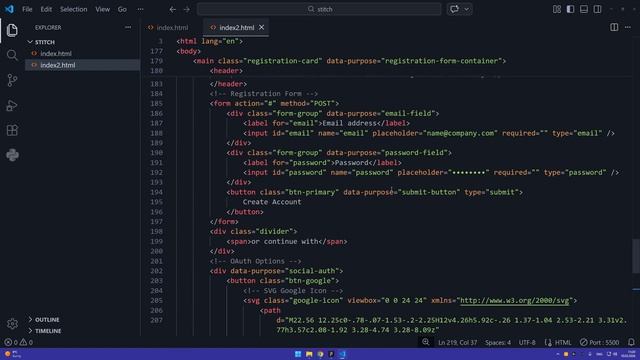
Task: Open dropdown arrow beside Copilot chat
Action: click(x=467, y=9)
